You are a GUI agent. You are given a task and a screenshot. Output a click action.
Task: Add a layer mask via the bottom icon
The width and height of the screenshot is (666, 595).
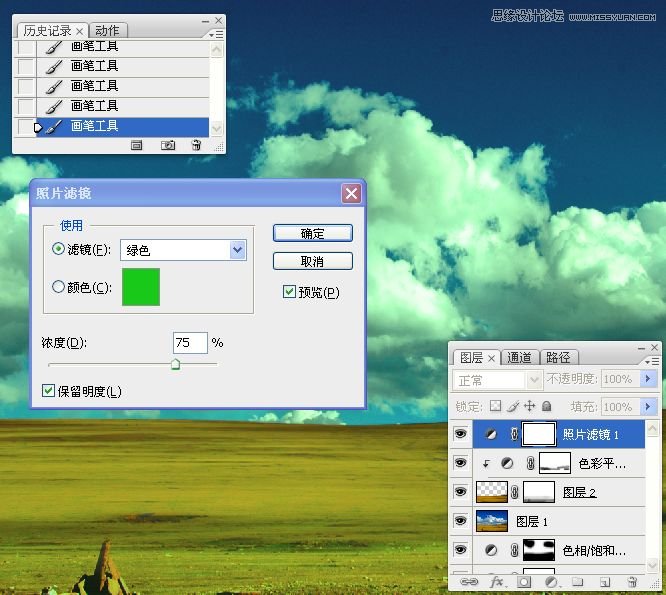524,582
